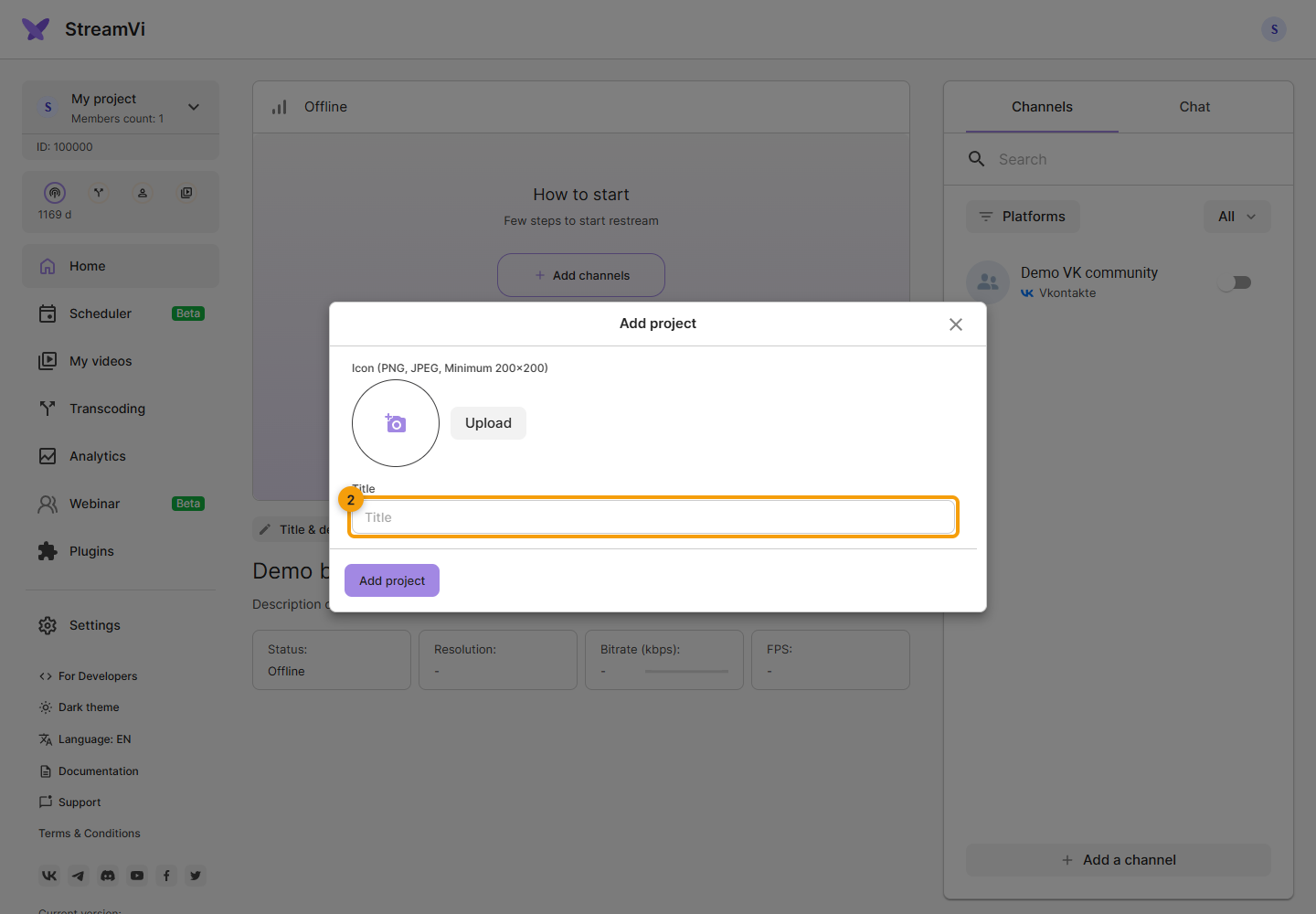Open Analytics from the sidebar
The height and width of the screenshot is (914, 1316).
[x=121, y=456]
